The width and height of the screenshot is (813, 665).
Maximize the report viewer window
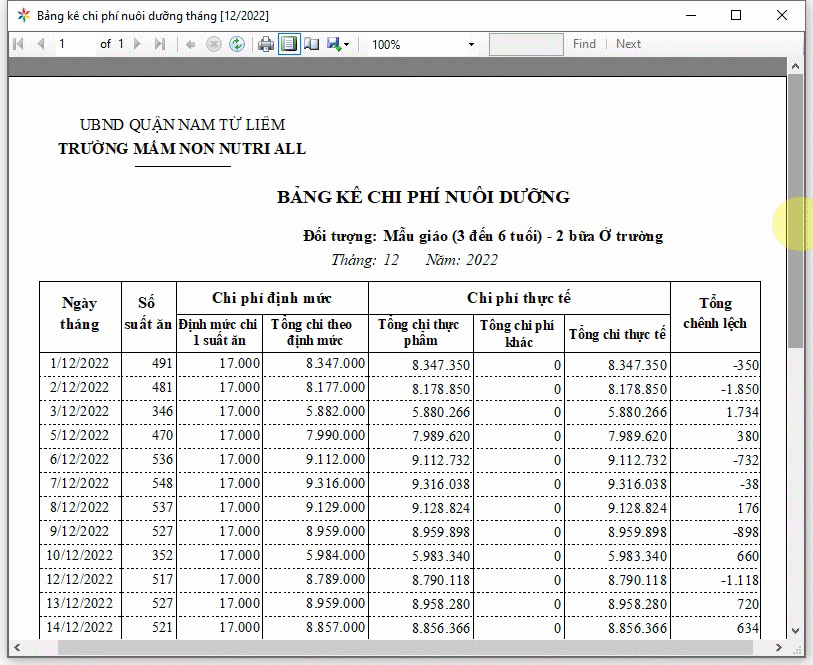click(x=736, y=15)
